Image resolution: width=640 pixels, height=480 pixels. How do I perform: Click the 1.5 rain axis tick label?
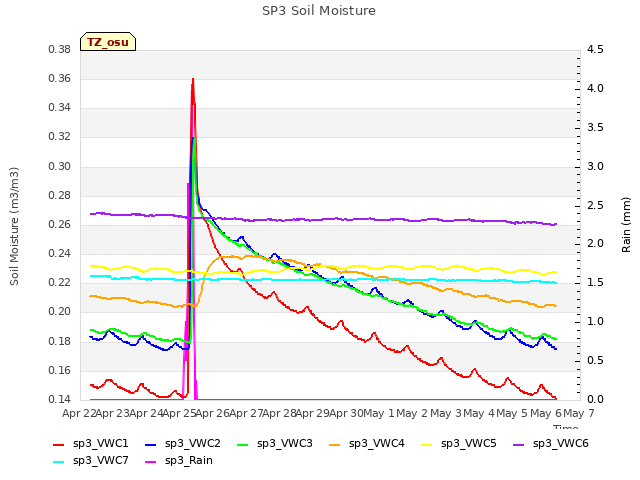pos(595,283)
